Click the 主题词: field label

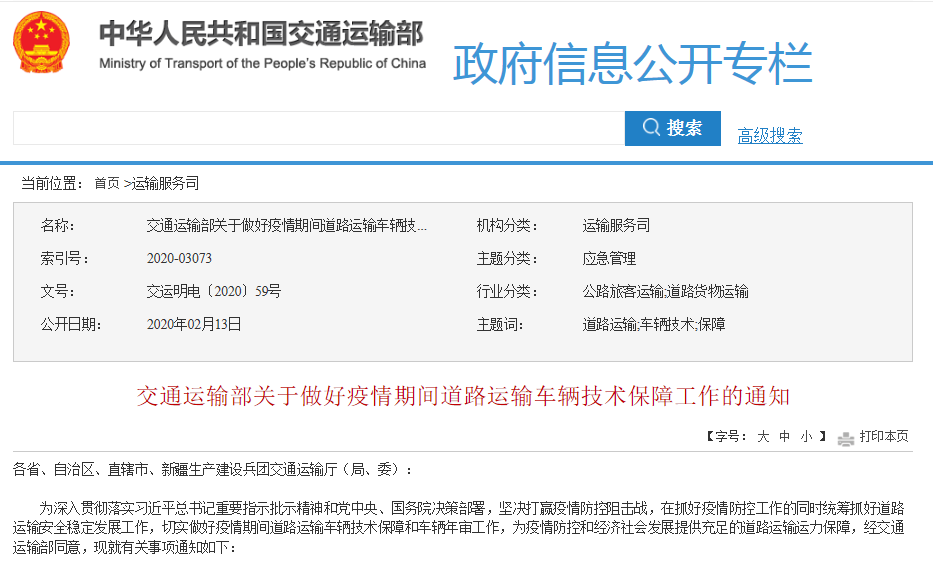pyautogui.click(x=500, y=324)
